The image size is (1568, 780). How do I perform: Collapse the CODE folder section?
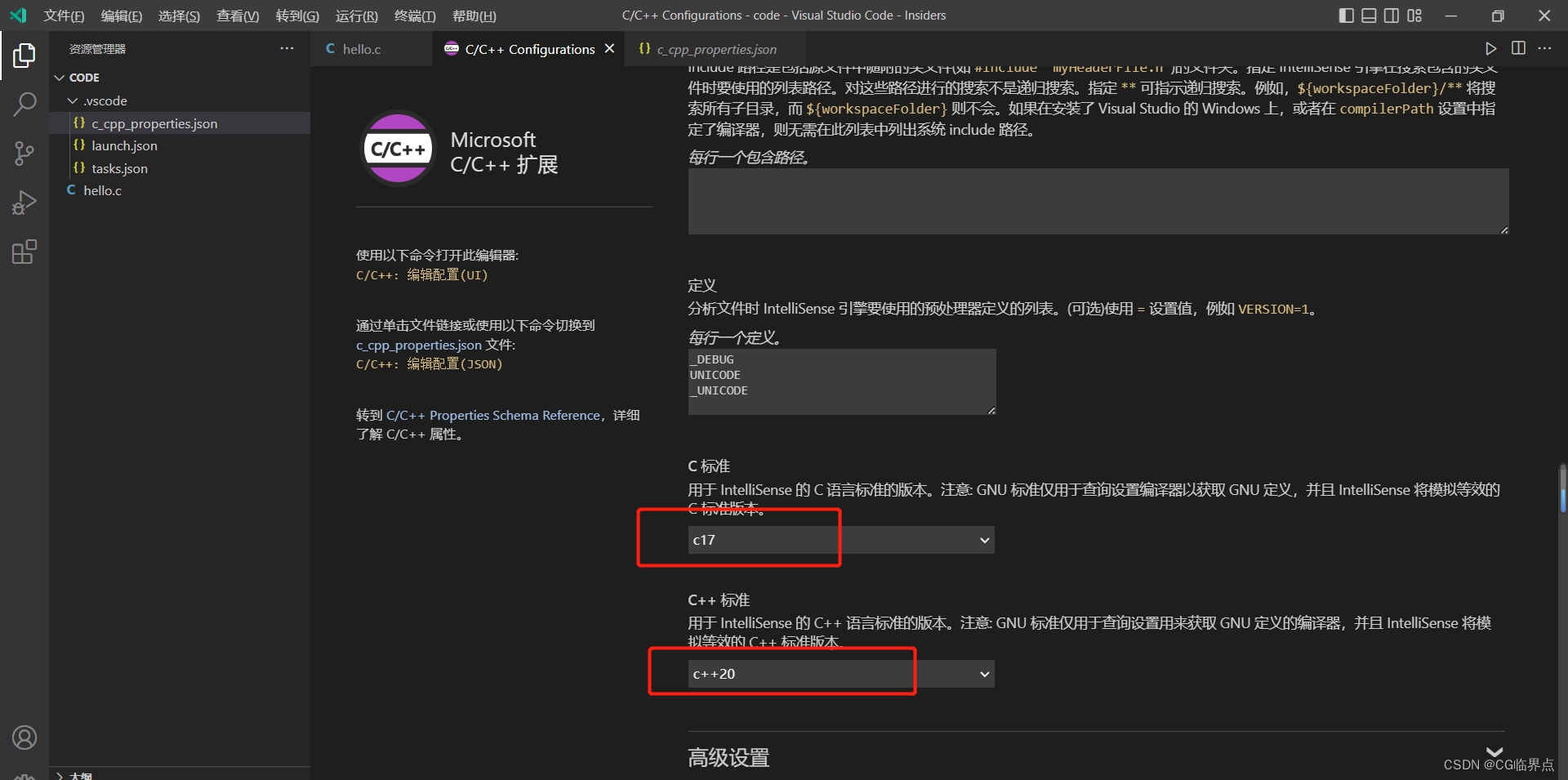coord(180,78)
